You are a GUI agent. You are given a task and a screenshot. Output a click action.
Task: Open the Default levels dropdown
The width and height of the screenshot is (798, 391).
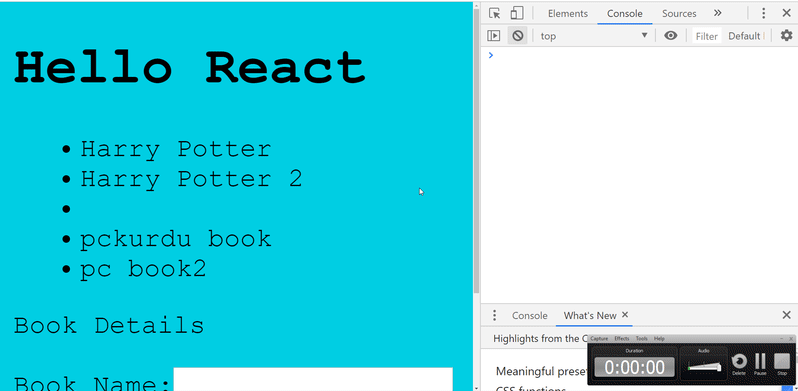tap(747, 36)
